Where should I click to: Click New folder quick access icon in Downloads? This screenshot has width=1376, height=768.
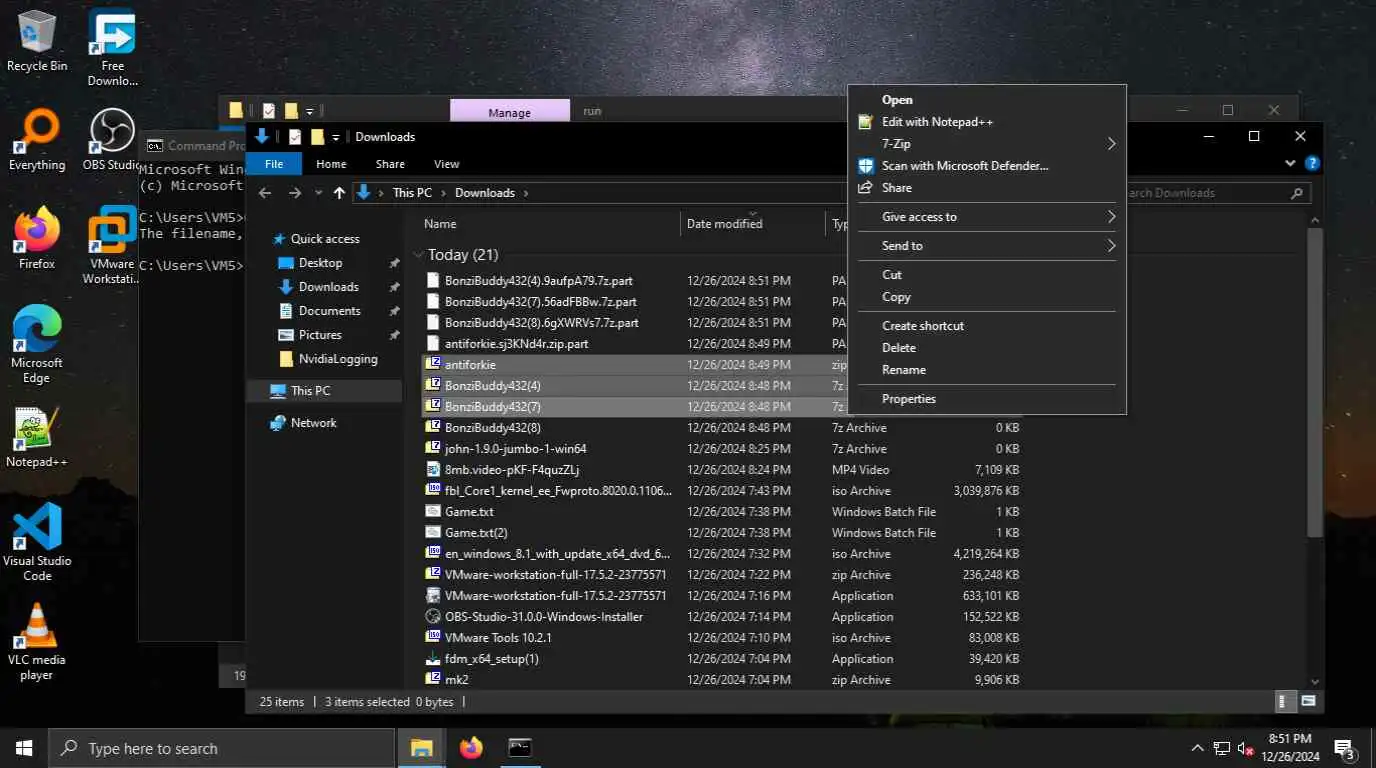317,137
